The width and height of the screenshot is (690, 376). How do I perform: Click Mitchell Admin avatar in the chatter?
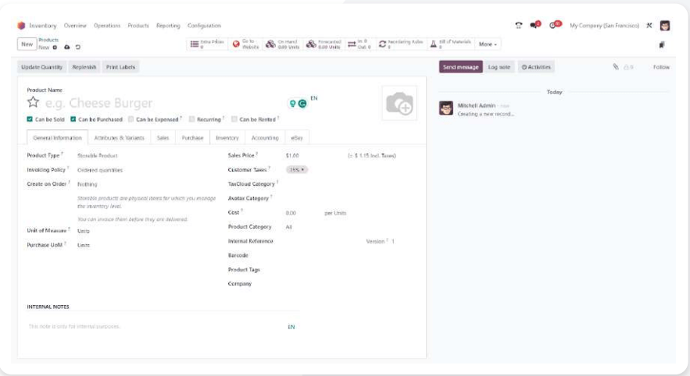point(446,108)
